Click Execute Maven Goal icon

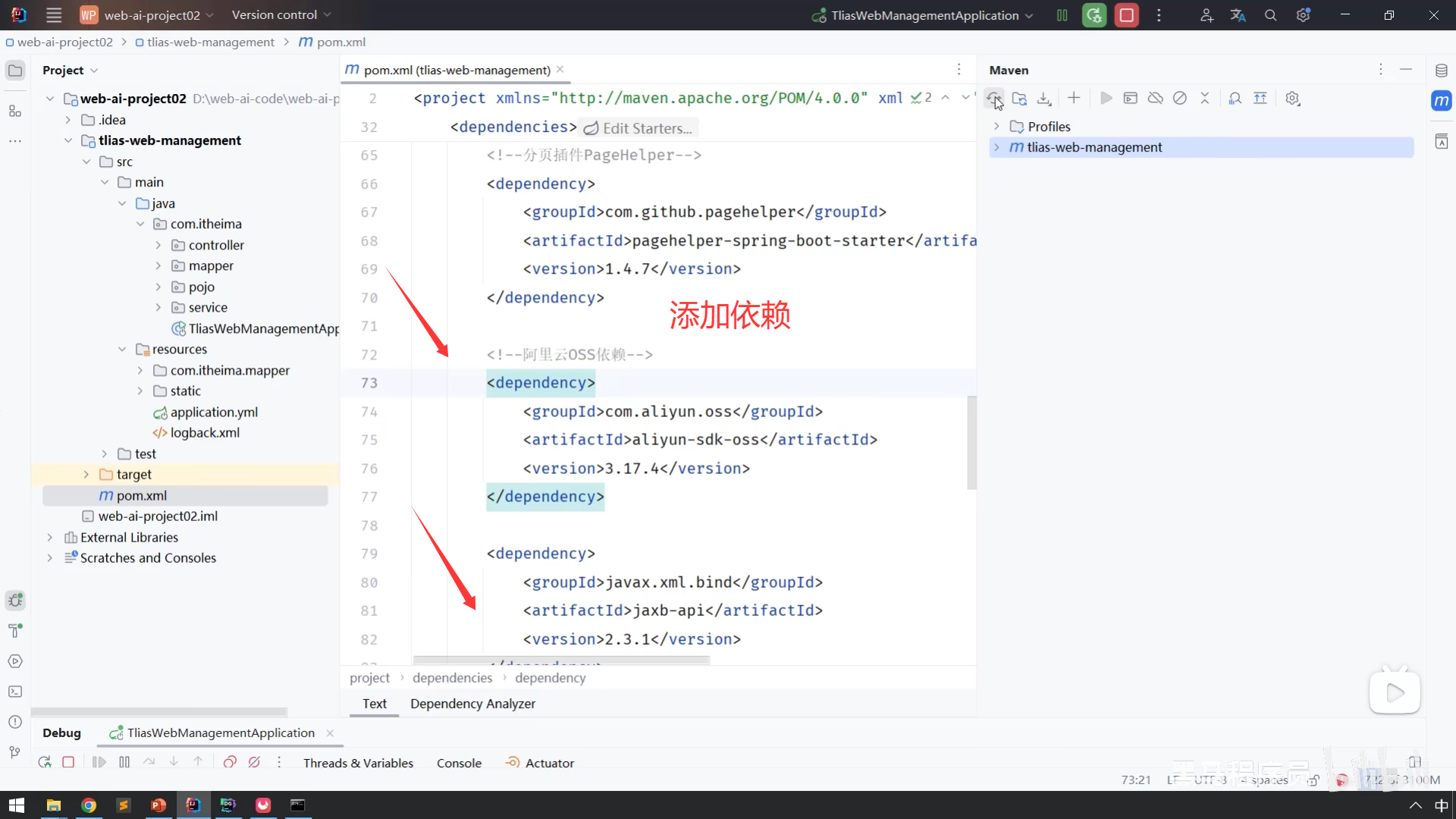point(1131,99)
